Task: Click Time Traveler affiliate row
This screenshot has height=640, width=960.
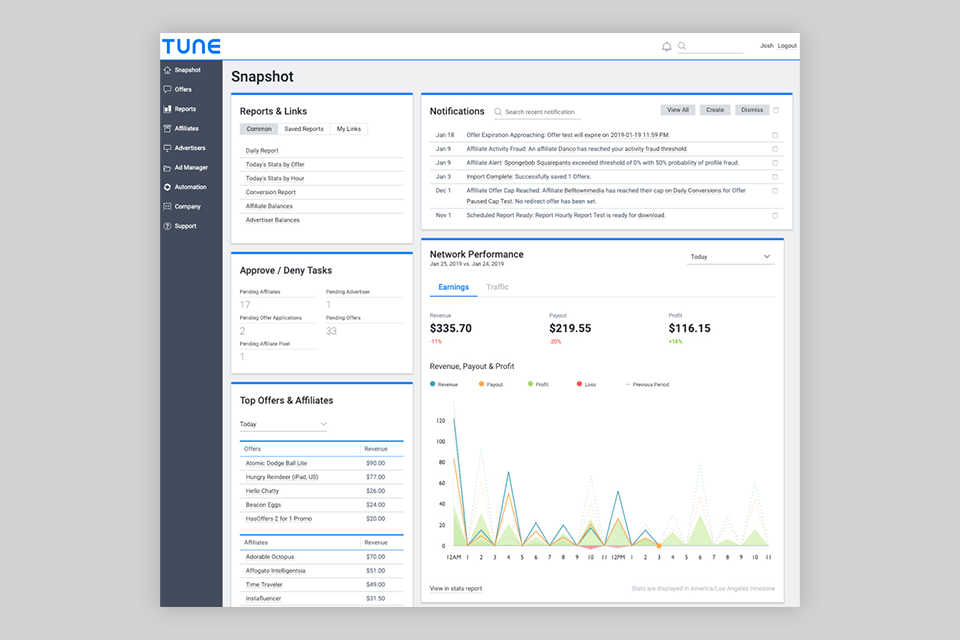Action: pyautogui.click(x=322, y=585)
